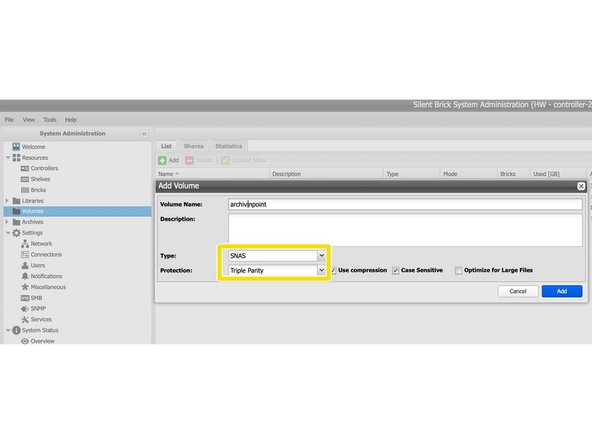Expand the Libraries tree node
Image resolution: width=592 pixels, height=444 pixels.
(7, 201)
